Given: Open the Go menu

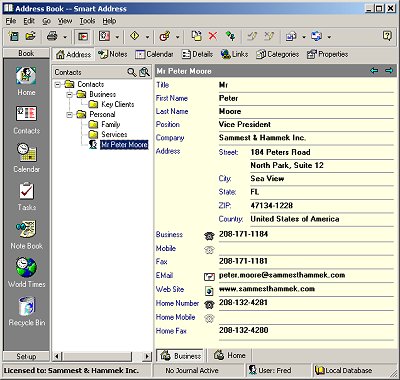Looking at the screenshot, I should coord(46,21).
